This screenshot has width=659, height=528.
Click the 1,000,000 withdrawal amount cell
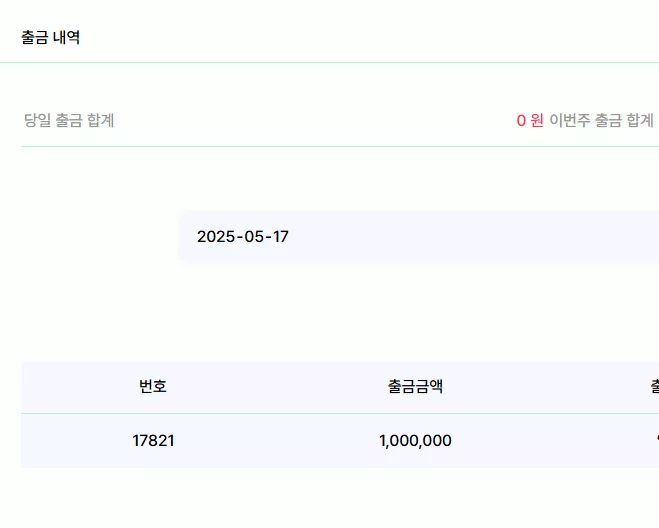click(415, 441)
